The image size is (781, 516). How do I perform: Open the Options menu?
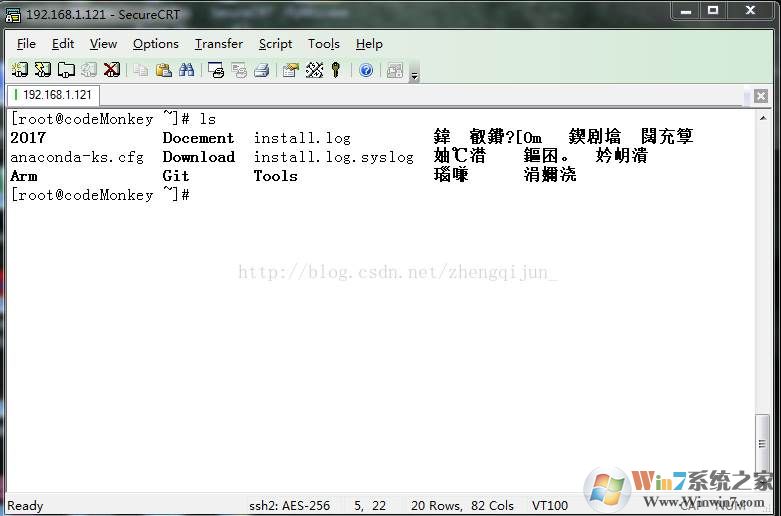[155, 44]
